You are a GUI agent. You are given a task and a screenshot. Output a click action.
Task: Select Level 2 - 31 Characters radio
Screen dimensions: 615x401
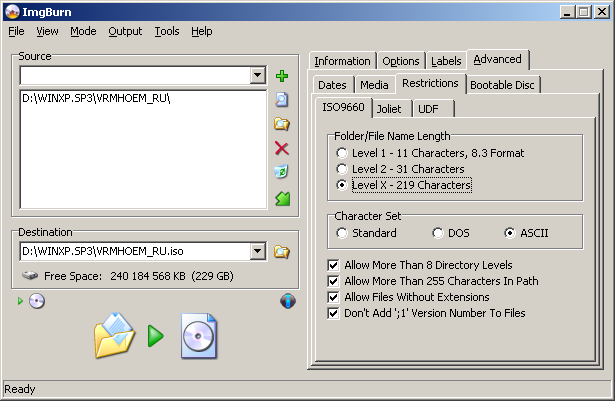342,169
